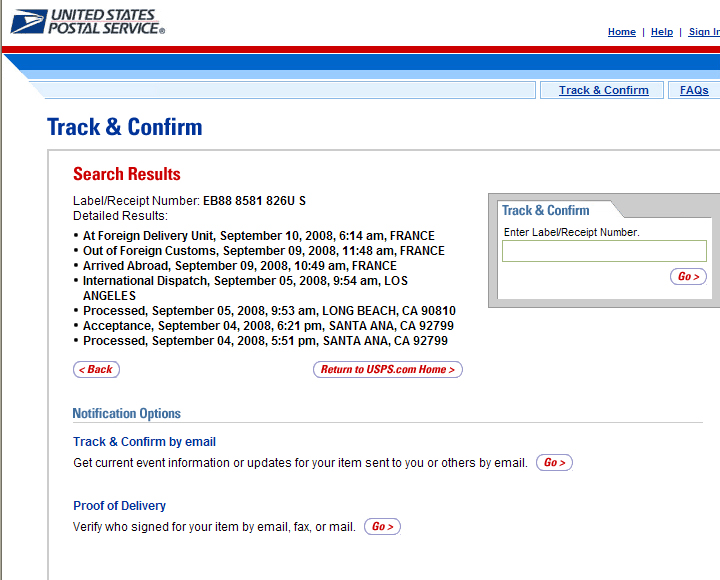Click label number EB88 8581 826U S
Viewport: 720px width, 580px height.
[254, 201]
